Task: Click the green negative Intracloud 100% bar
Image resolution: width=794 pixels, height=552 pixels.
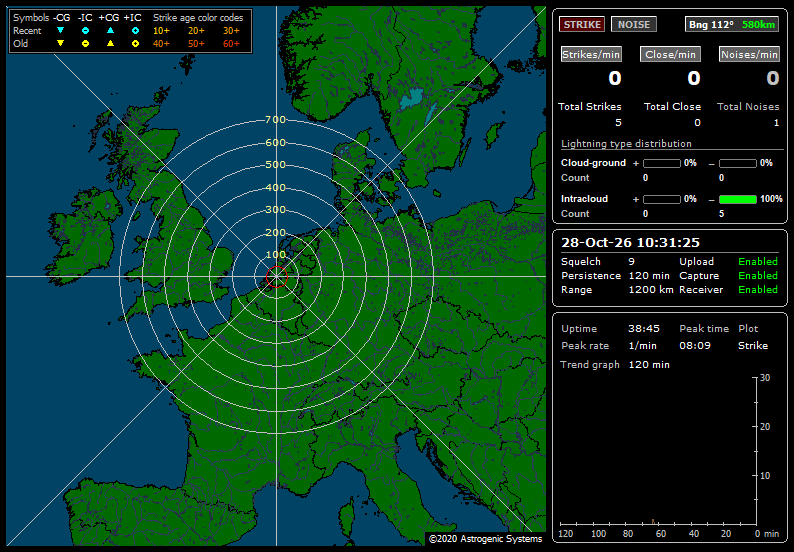Action: (x=738, y=199)
